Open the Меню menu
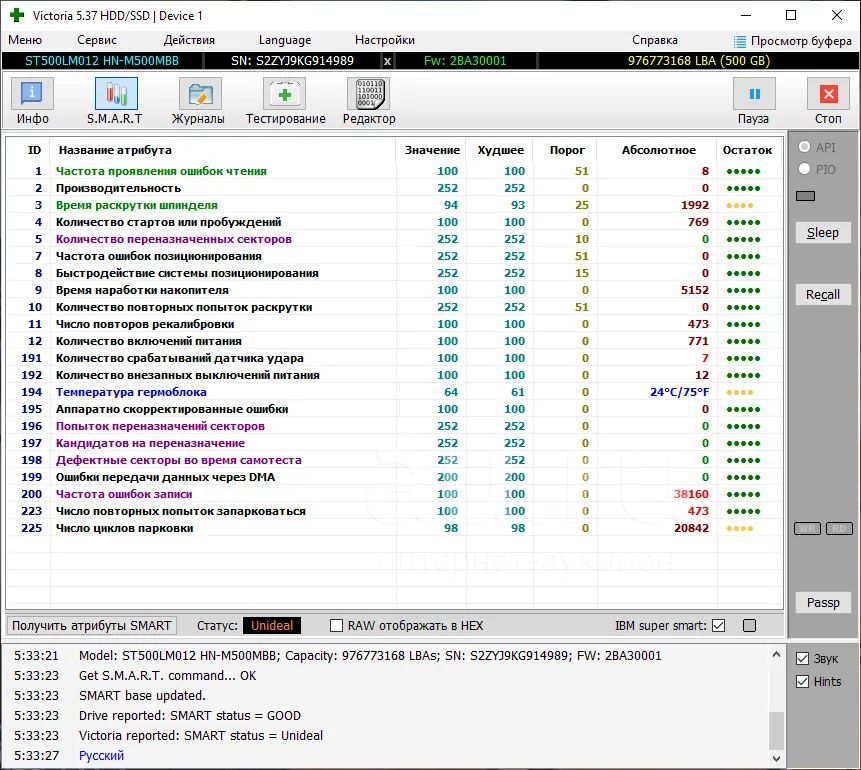The image size is (861, 770). click(x=25, y=40)
